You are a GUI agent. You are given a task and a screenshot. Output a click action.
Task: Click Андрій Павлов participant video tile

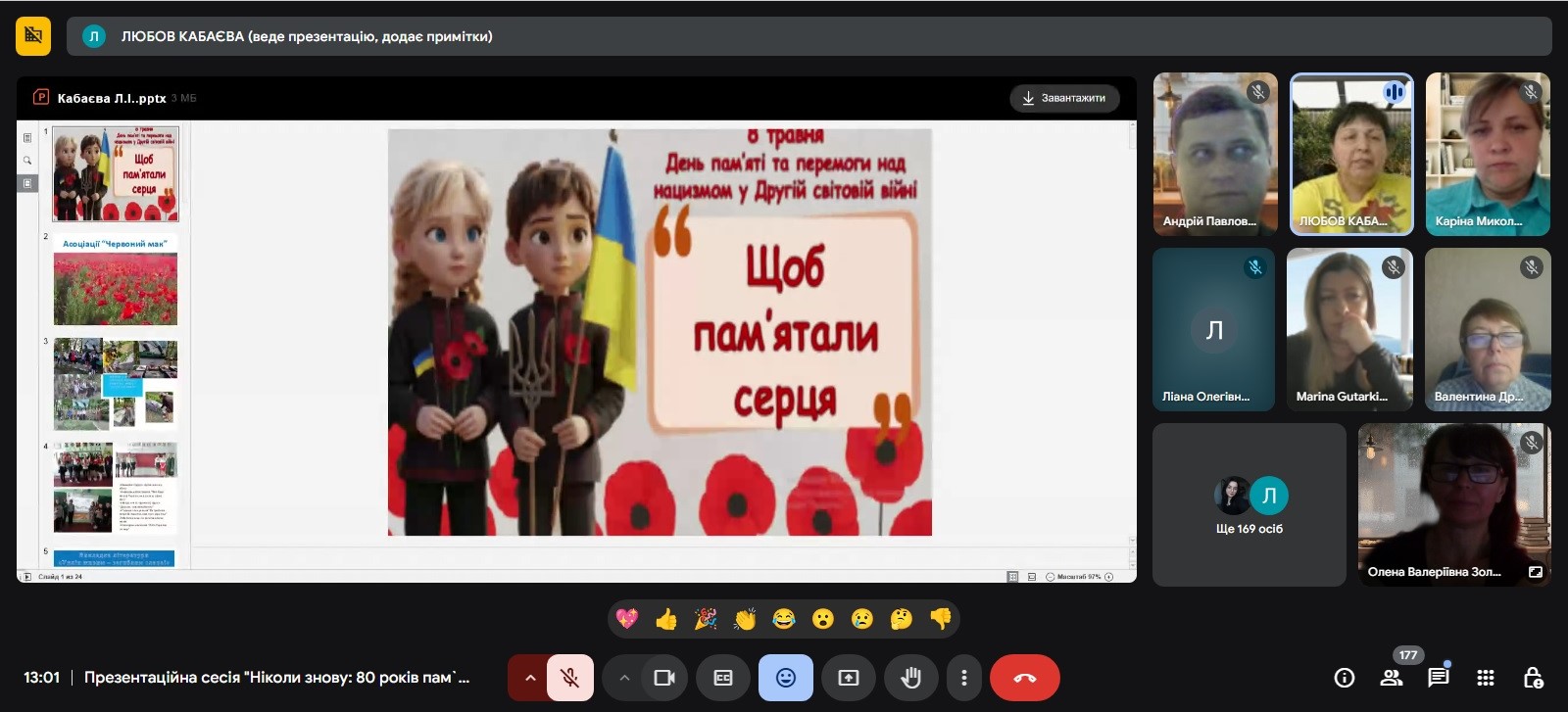(1215, 154)
